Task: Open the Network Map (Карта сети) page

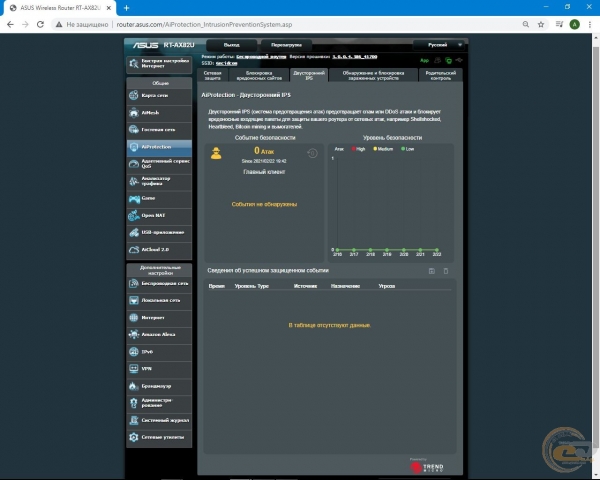Action: tap(159, 95)
